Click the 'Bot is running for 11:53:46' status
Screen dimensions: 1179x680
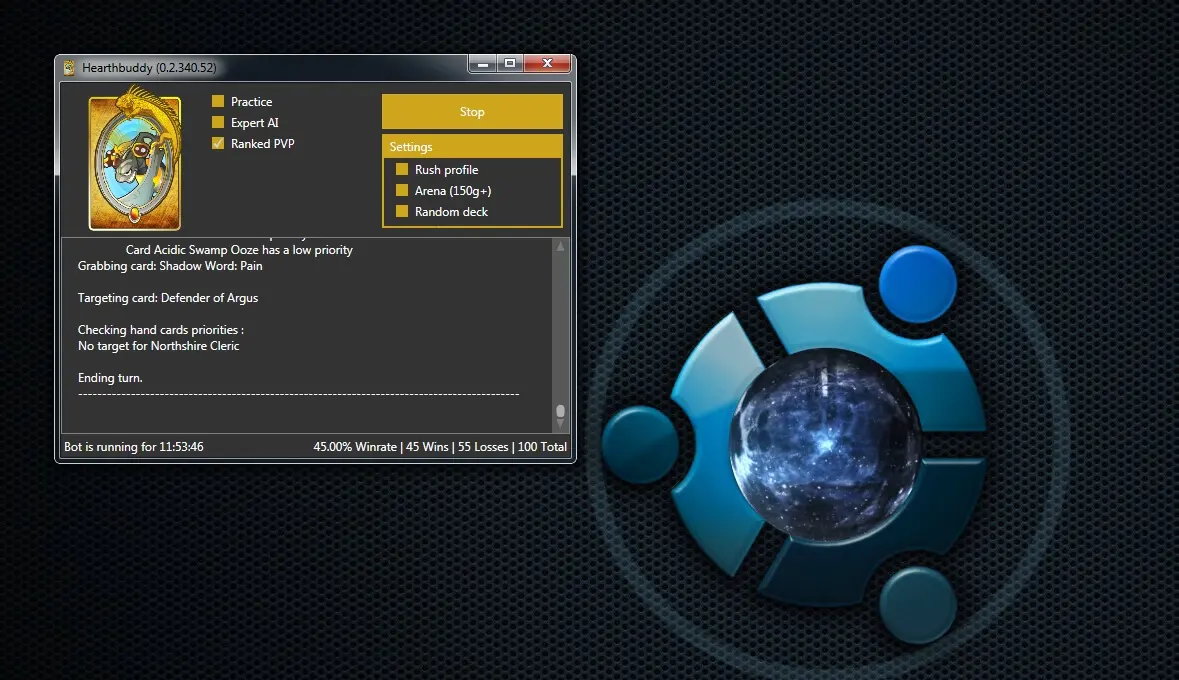tap(134, 447)
